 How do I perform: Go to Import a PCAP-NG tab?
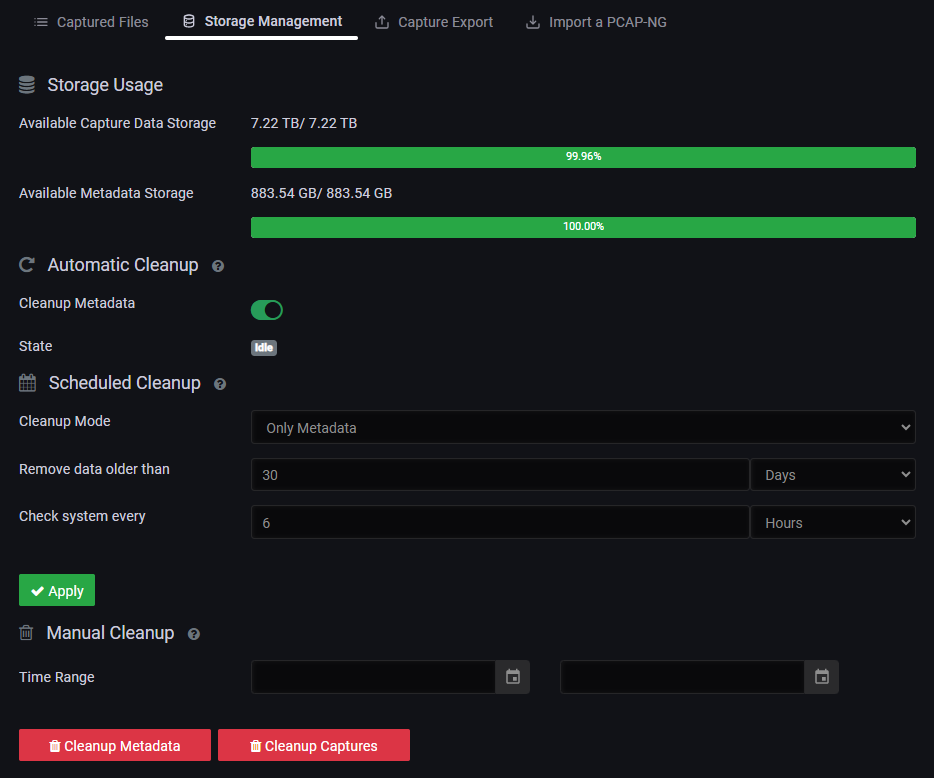pyautogui.click(x=596, y=22)
